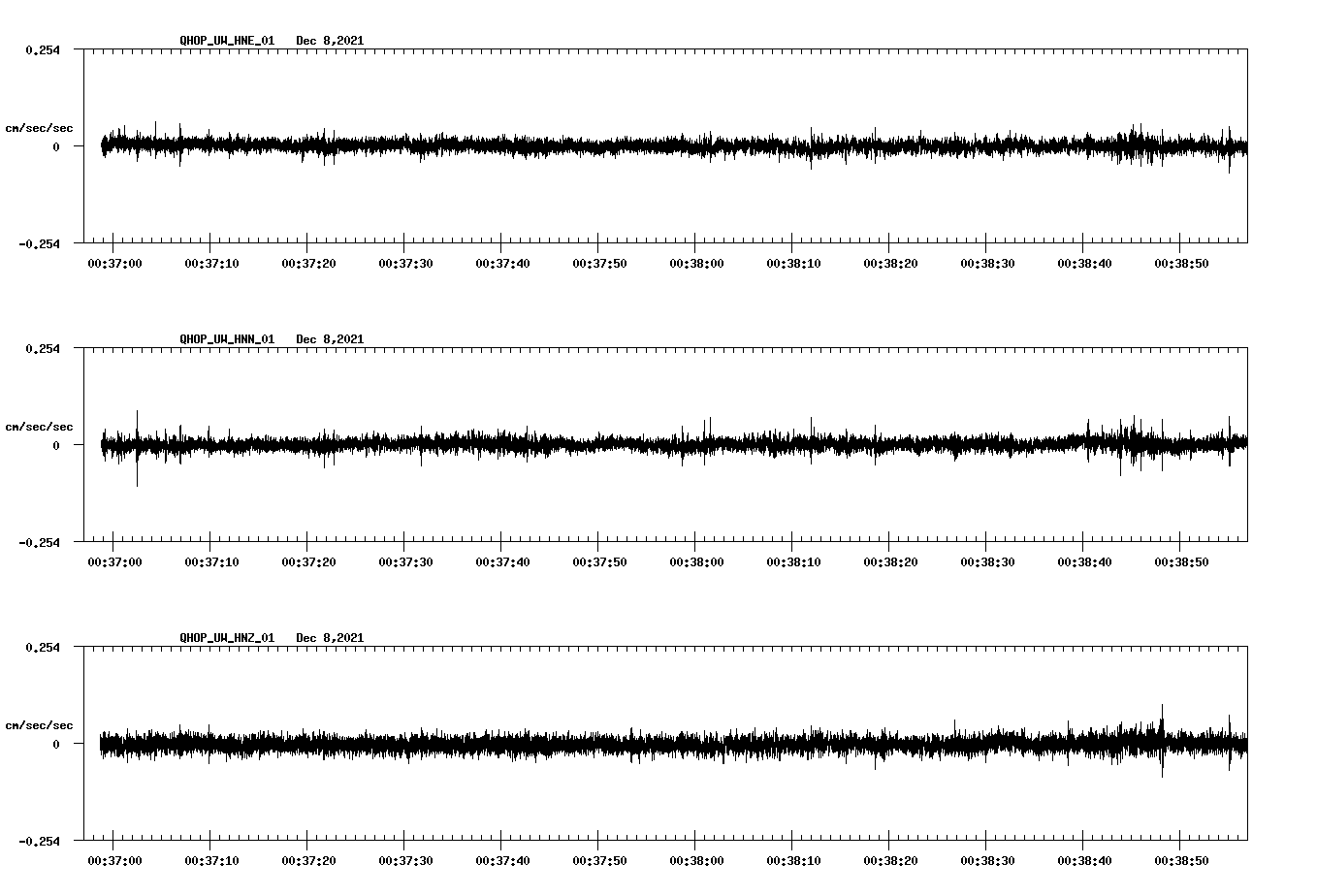The height and width of the screenshot is (896, 1317).
Task: Click the cm/sec/sec unit label on HNN plot
Action: pyautogui.click(x=39, y=427)
